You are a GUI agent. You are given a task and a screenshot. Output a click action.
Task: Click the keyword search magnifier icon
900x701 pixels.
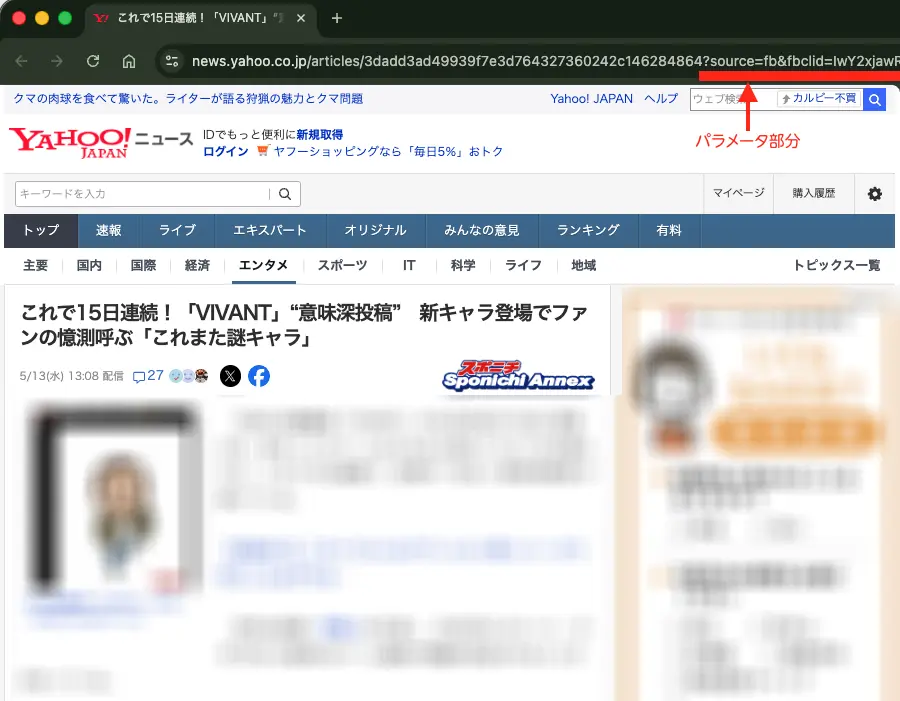[x=285, y=194]
